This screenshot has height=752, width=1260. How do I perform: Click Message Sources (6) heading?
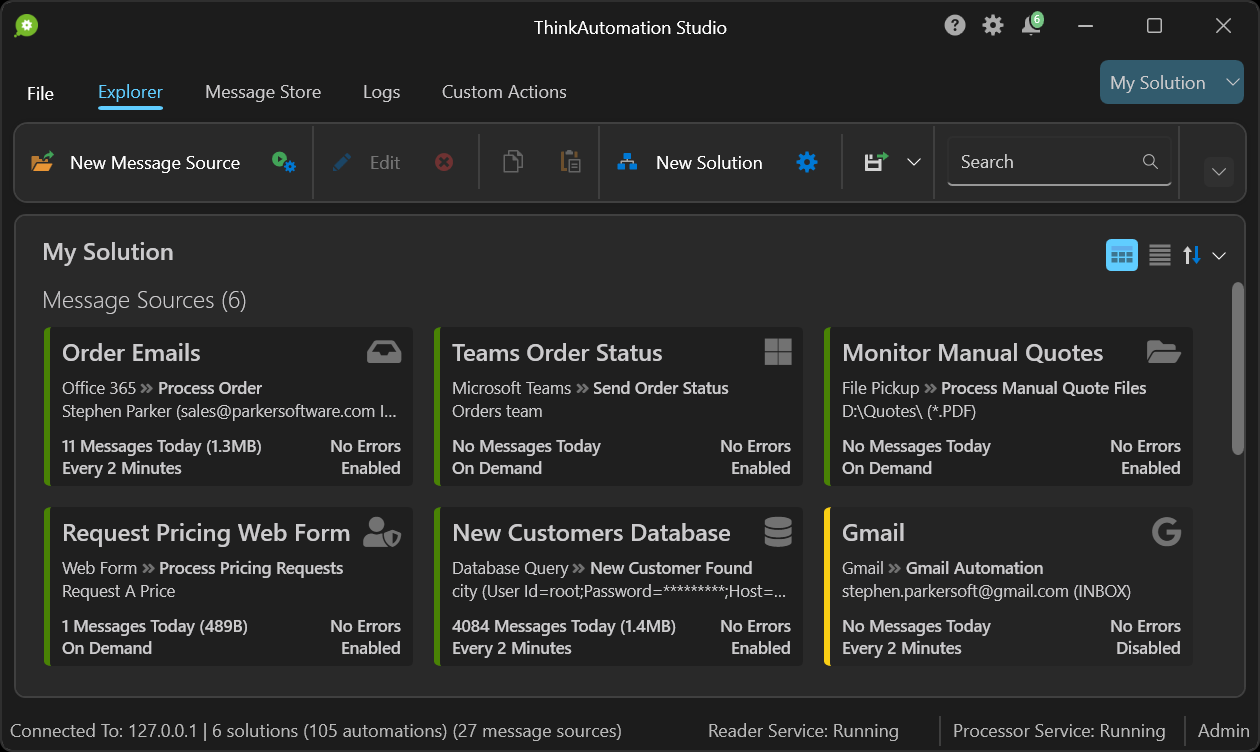pyautogui.click(x=144, y=300)
